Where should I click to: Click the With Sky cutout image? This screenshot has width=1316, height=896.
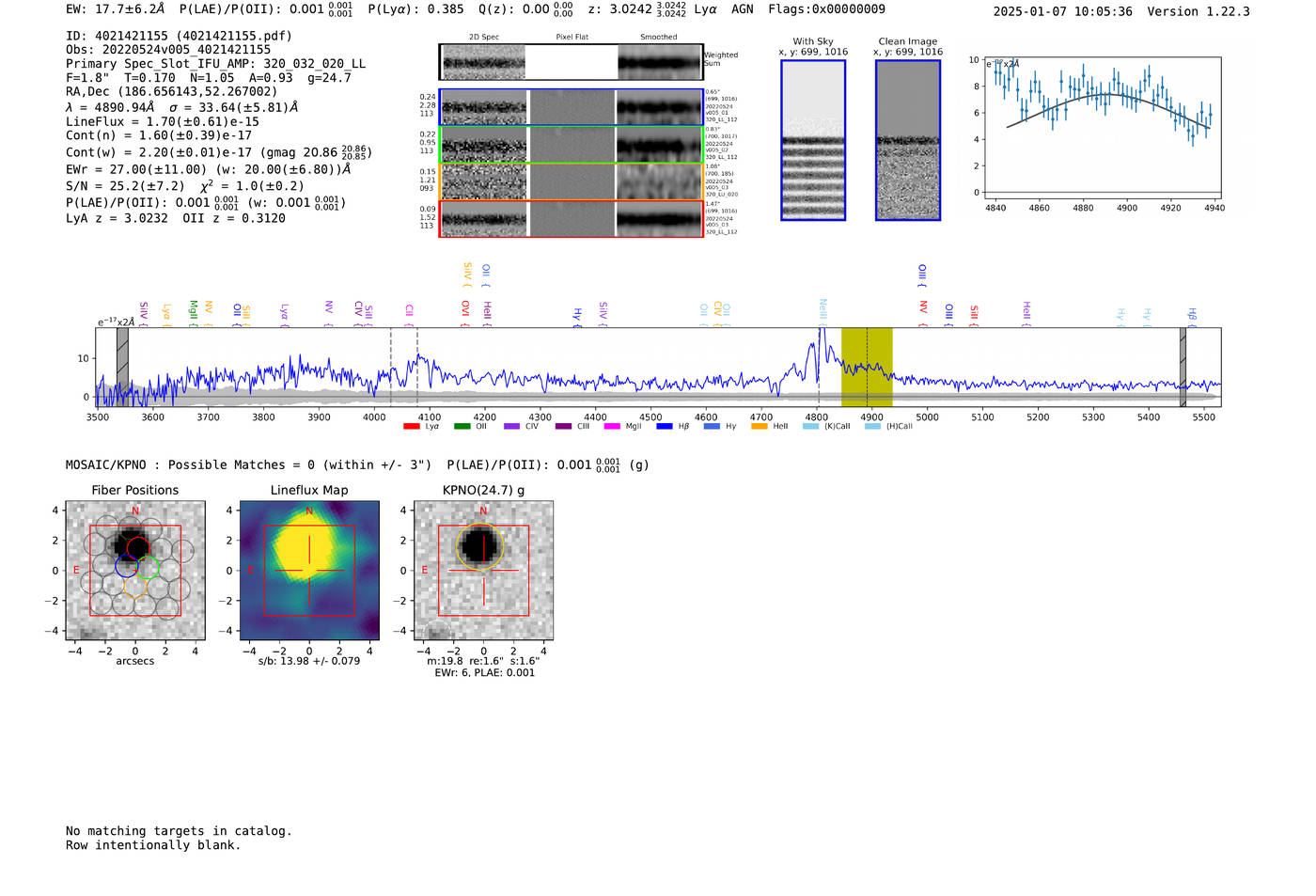click(x=813, y=140)
